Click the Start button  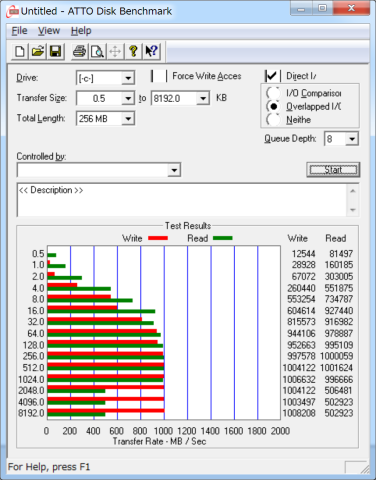tap(333, 170)
